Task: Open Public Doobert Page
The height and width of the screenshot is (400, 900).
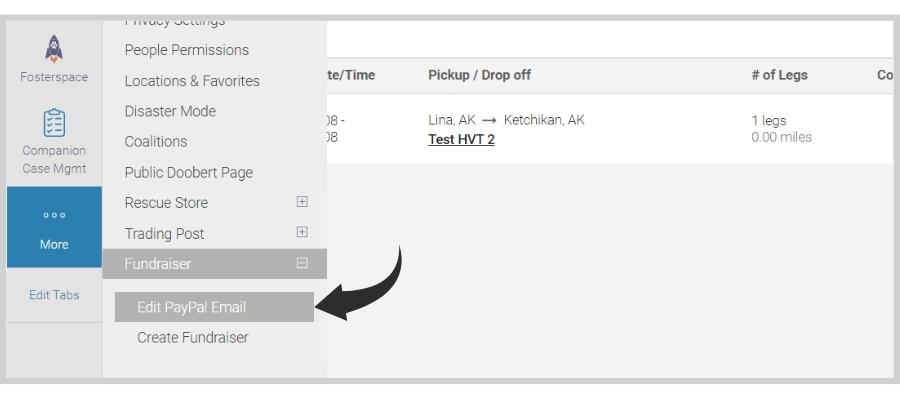Action: (188, 172)
